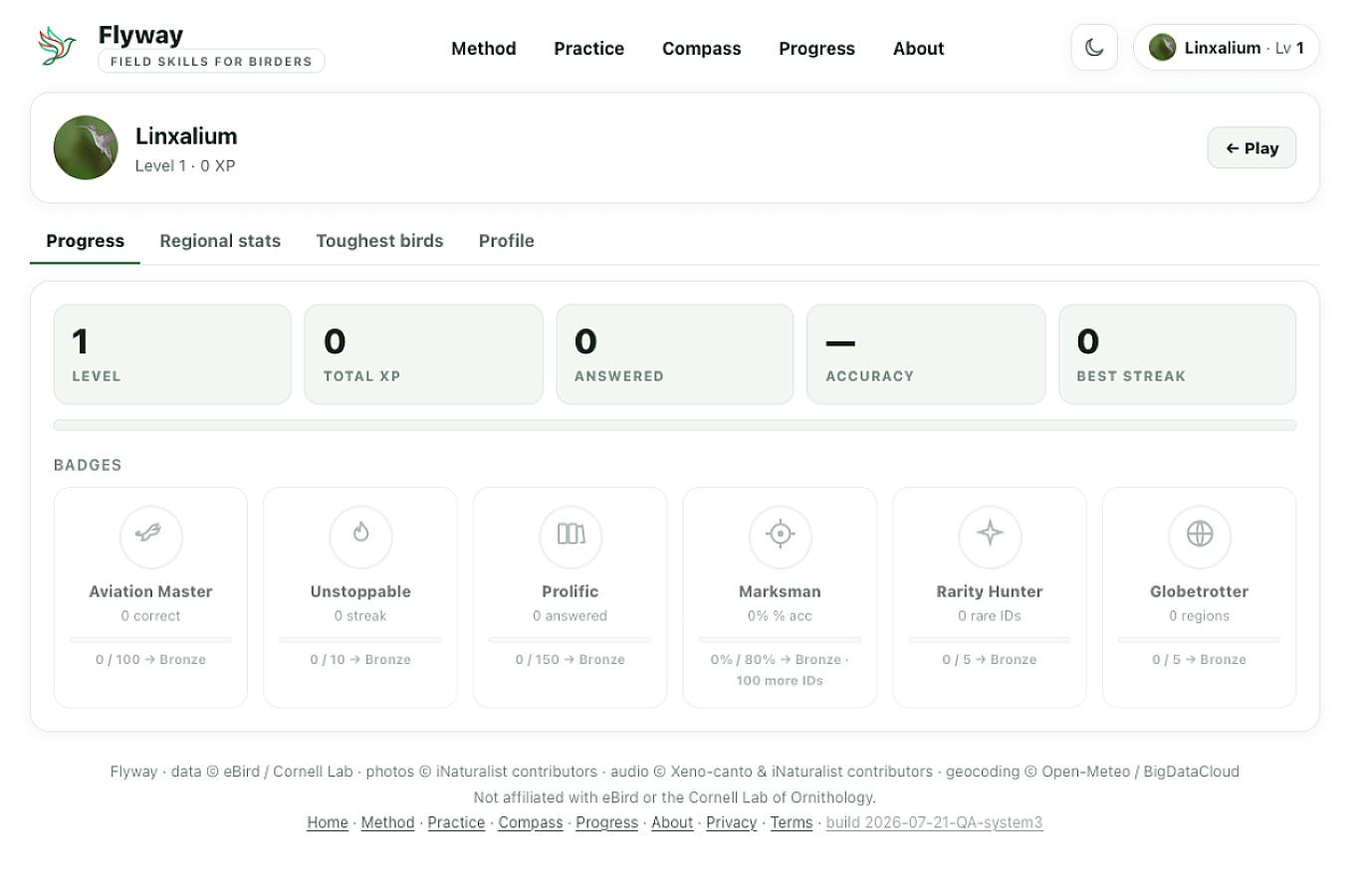Screen dimensions: 1365x896
Task: Click the Unstoppable badge progress bar
Action: pos(360,639)
